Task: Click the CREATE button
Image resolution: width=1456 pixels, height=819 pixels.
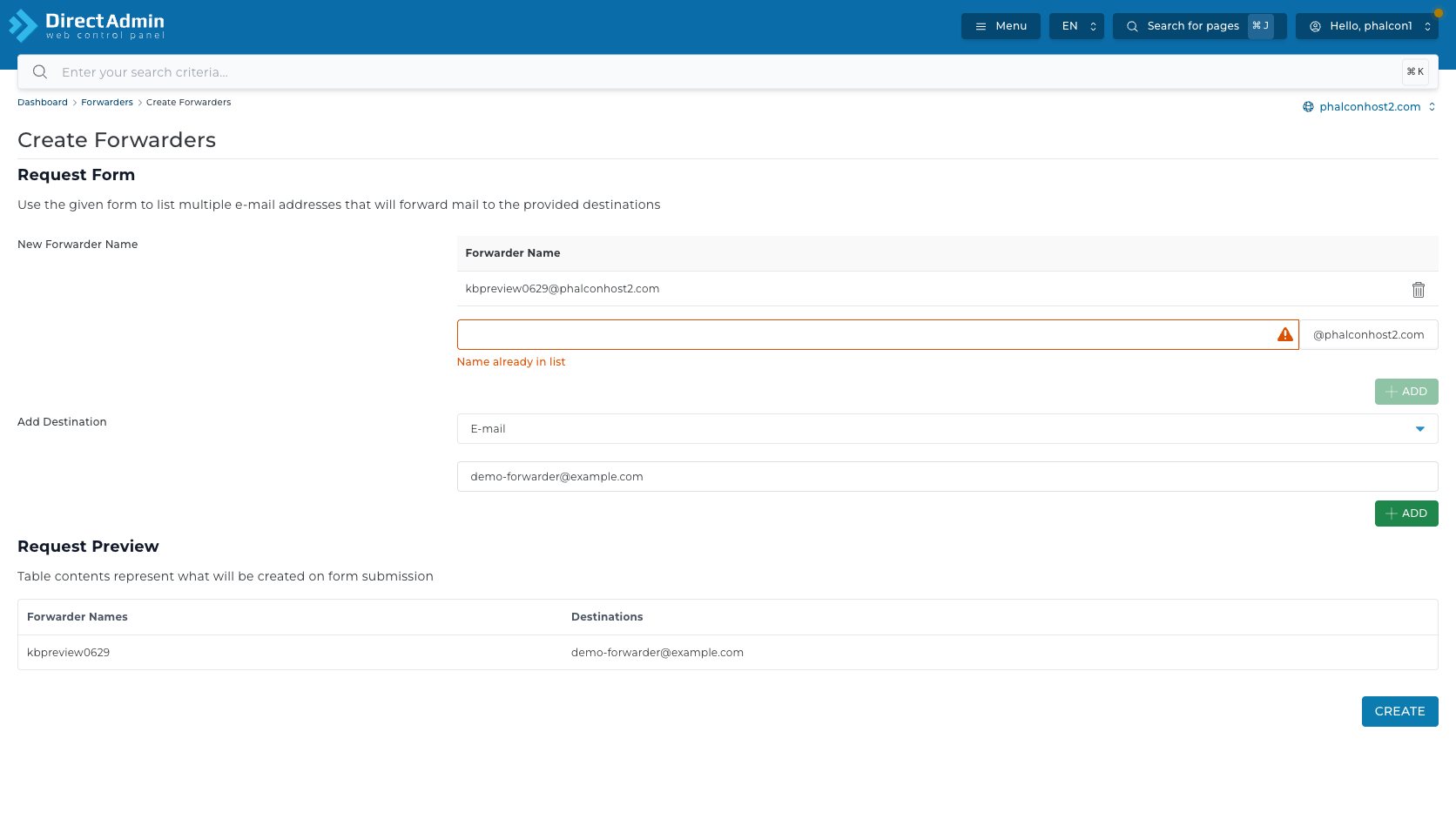Action: (1400, 711)
